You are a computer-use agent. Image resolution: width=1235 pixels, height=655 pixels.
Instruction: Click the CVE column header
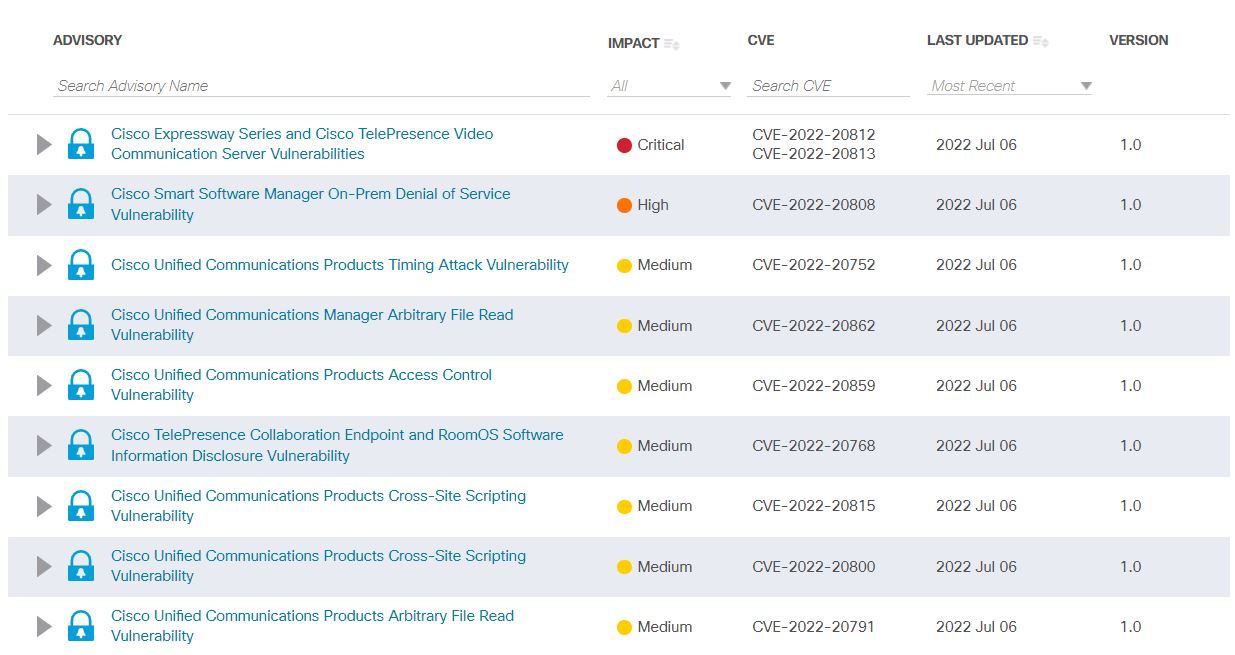pos(761,40)
